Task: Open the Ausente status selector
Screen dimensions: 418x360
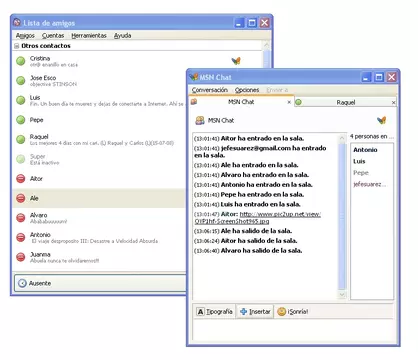Action: [100, 283]
